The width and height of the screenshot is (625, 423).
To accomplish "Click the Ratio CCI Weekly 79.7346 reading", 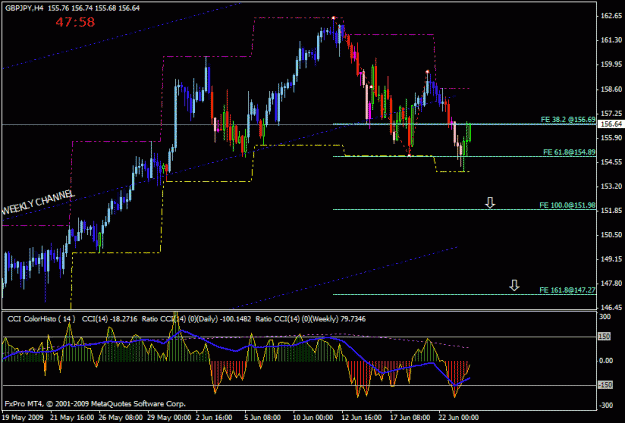I will [x=311, y=319].
